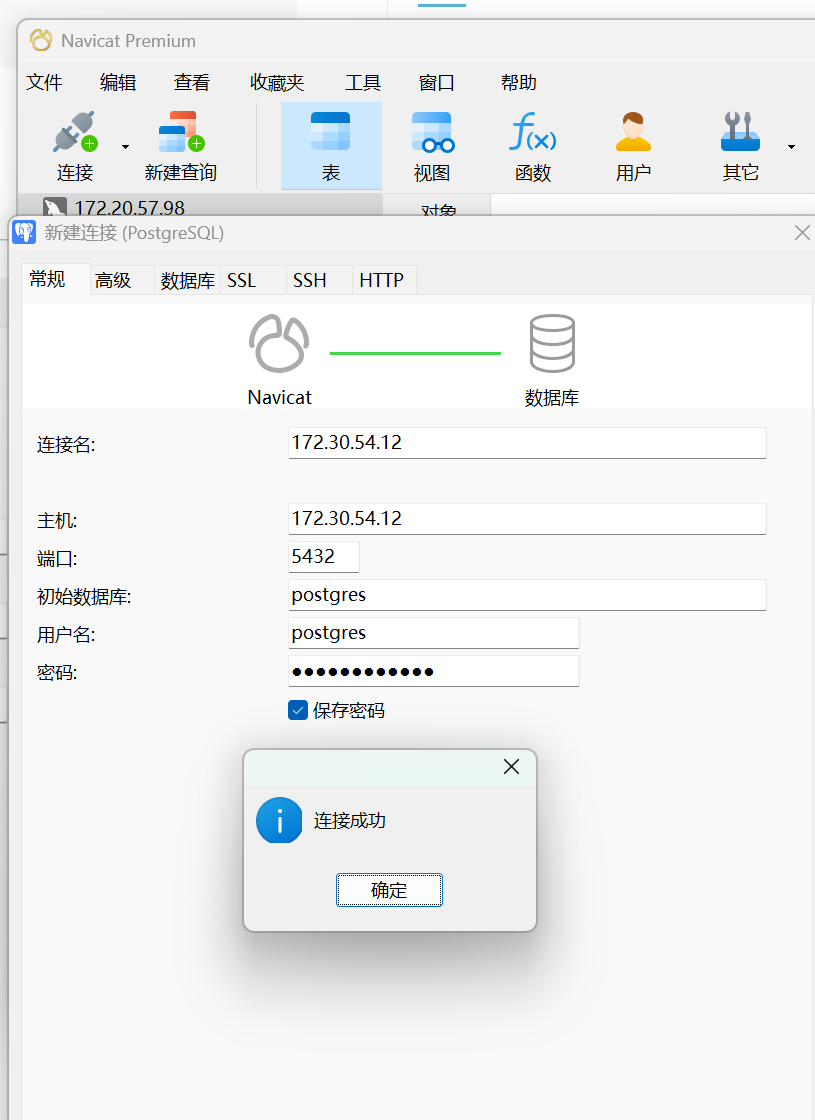Click the 主机 input field

click(x=527, y=519)
